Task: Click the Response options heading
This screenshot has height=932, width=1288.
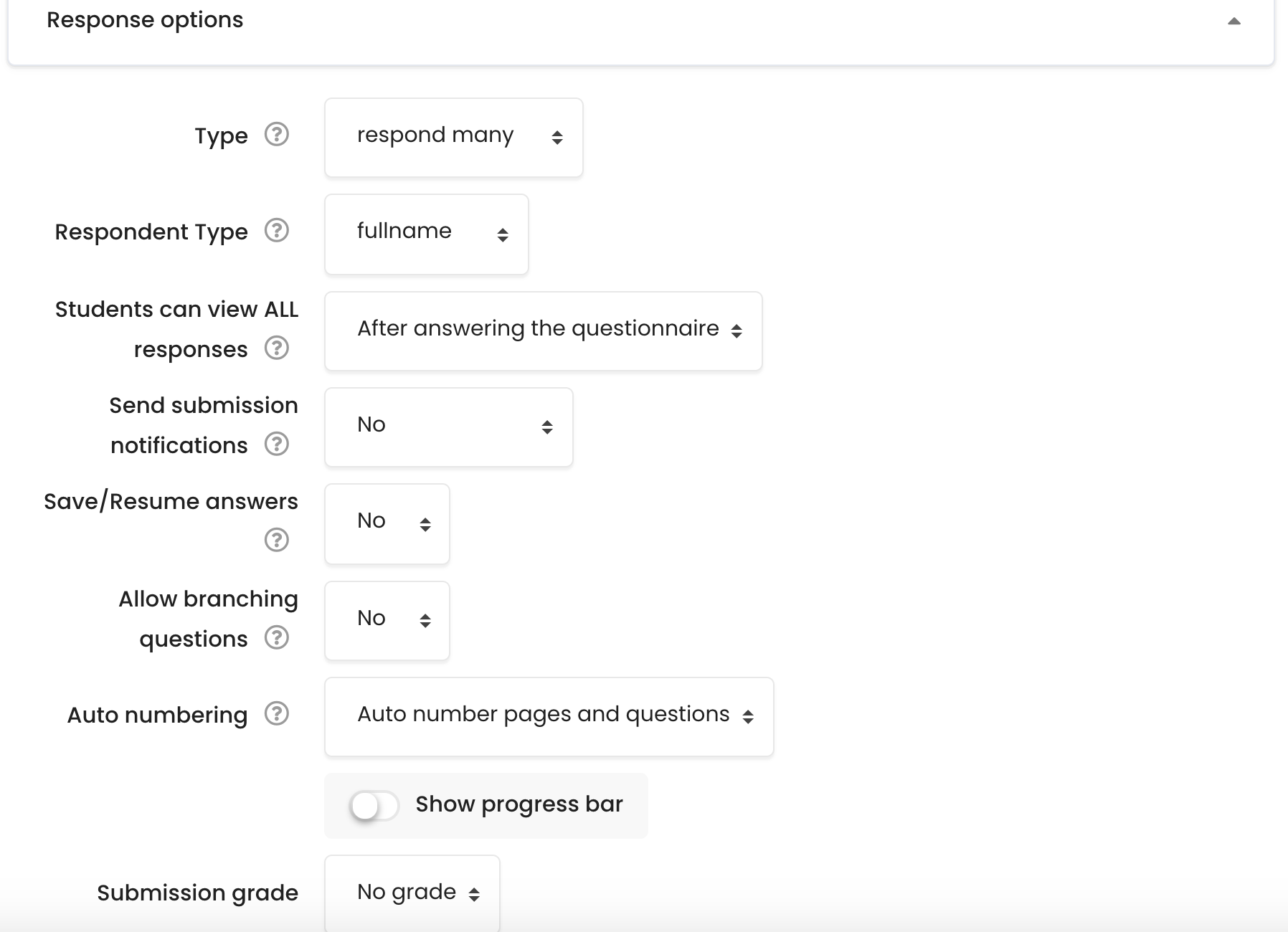Action: pos(145,20)
